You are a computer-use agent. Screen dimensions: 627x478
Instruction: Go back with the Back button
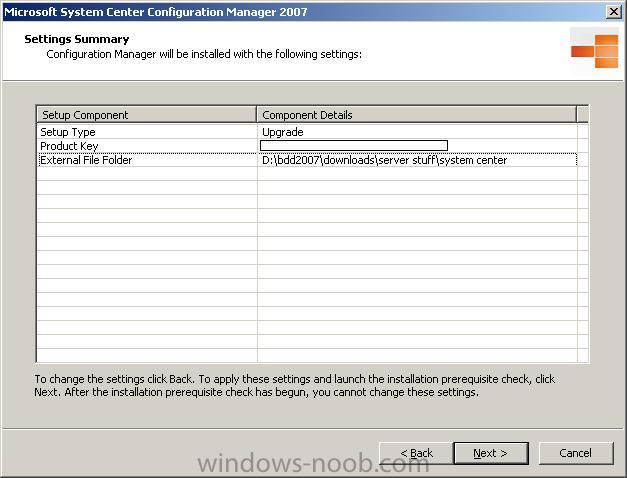pos(416,453)
